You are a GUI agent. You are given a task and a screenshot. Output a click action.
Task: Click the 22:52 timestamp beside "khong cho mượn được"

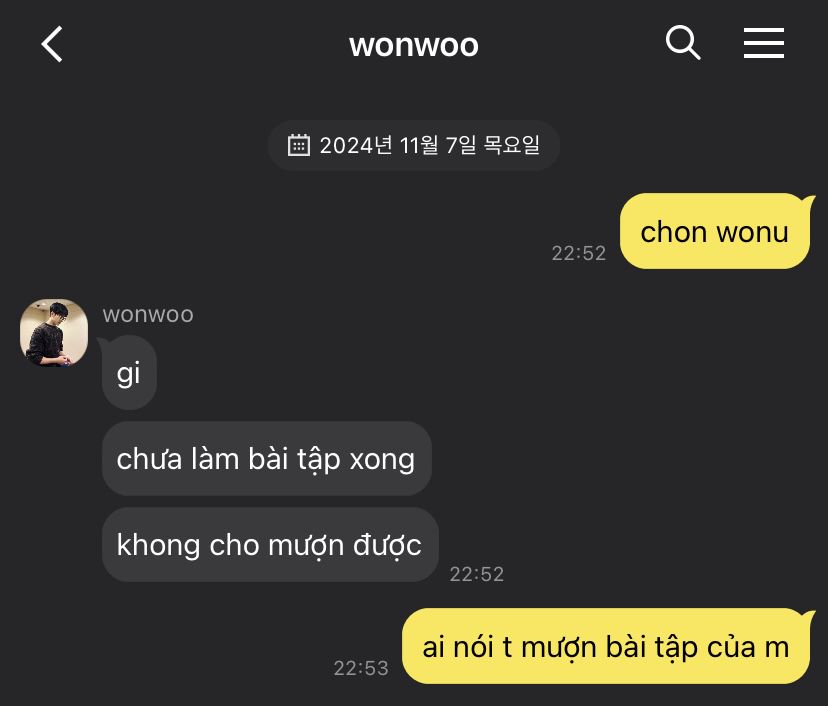point(477,574)
